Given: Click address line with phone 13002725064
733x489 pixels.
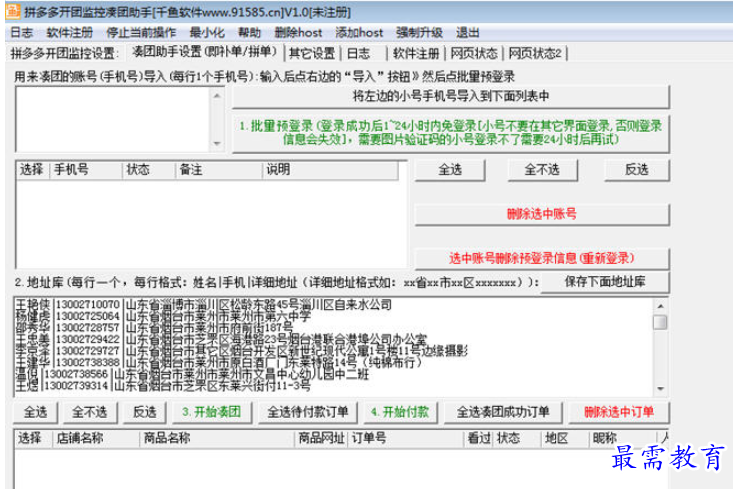Looking at the screenshot, I should [x=163, y=316].
